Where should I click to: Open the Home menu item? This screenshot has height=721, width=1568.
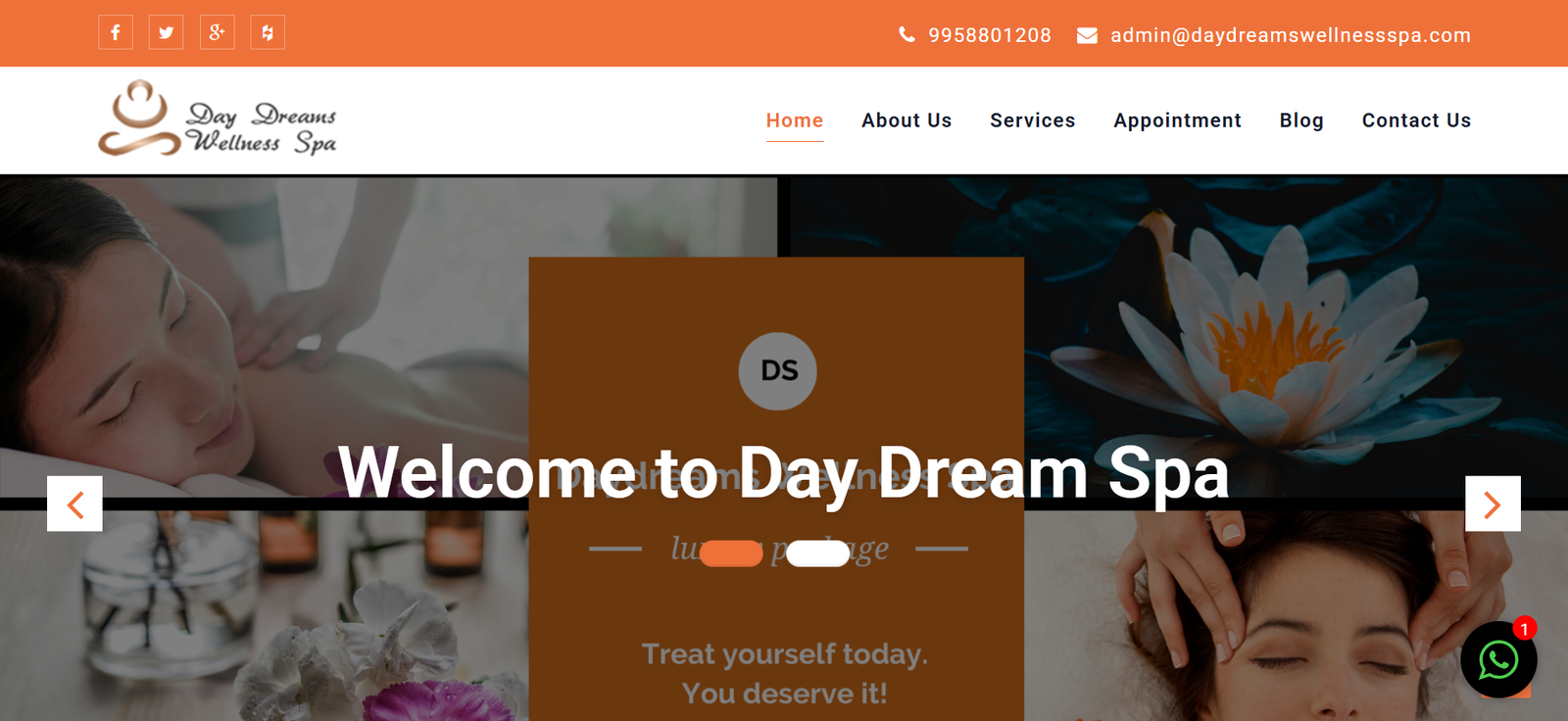pos(795,120)
